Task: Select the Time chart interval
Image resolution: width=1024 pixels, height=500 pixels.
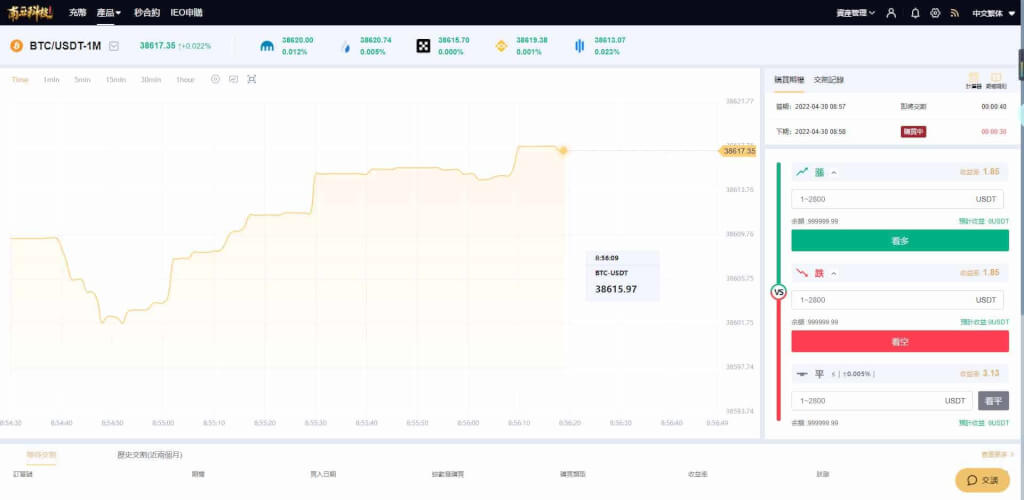Action: (x=20, y=80)
